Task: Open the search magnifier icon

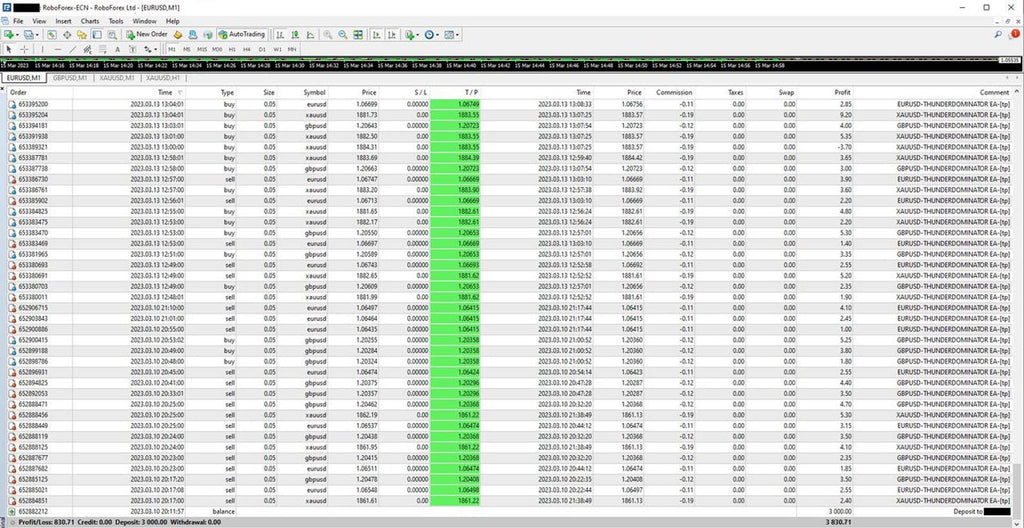Action: tap(999, 34)
